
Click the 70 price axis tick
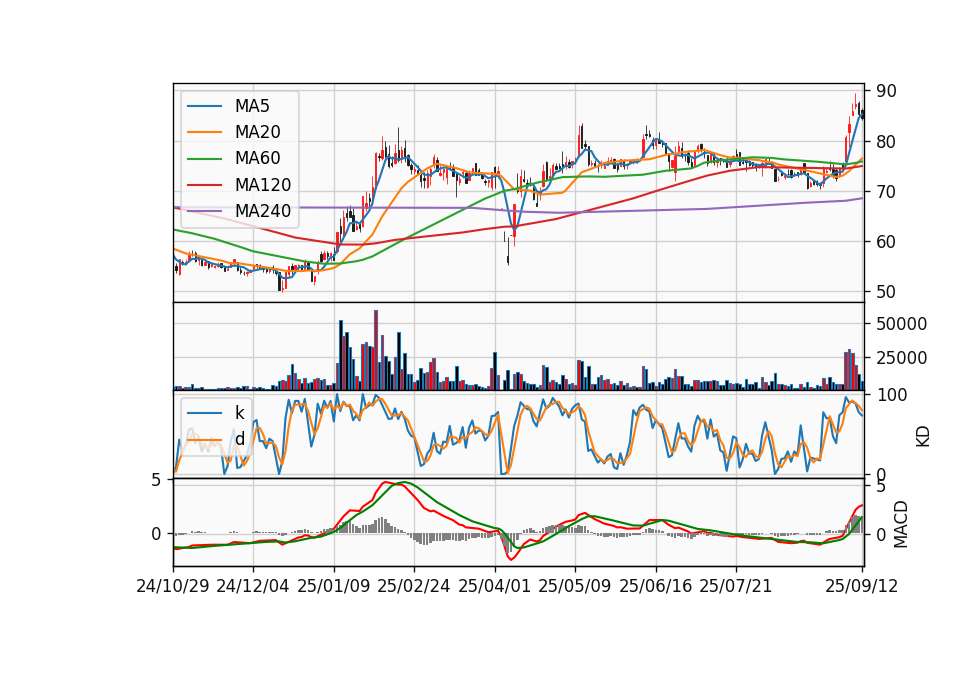point(886,192)
